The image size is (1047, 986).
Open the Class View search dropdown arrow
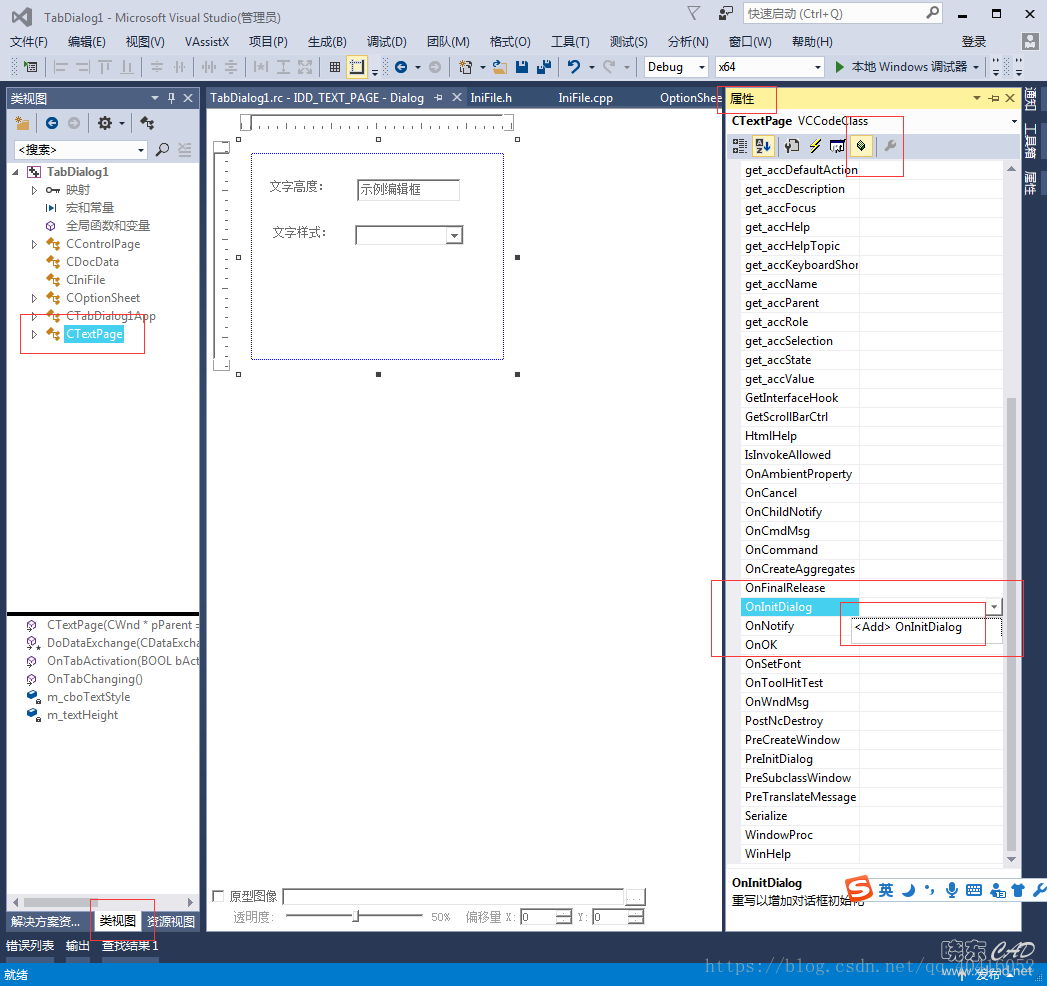click(140, 150)
